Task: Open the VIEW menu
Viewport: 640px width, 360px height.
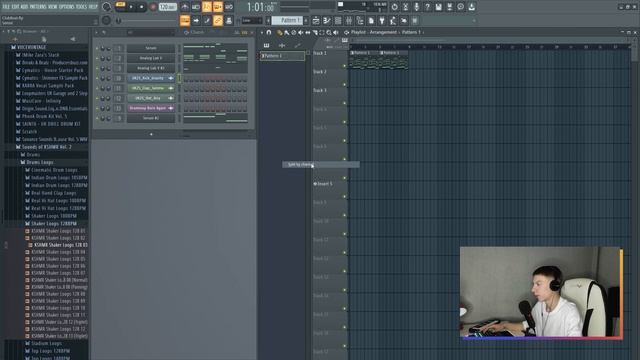Action: [x=53, y=7]
